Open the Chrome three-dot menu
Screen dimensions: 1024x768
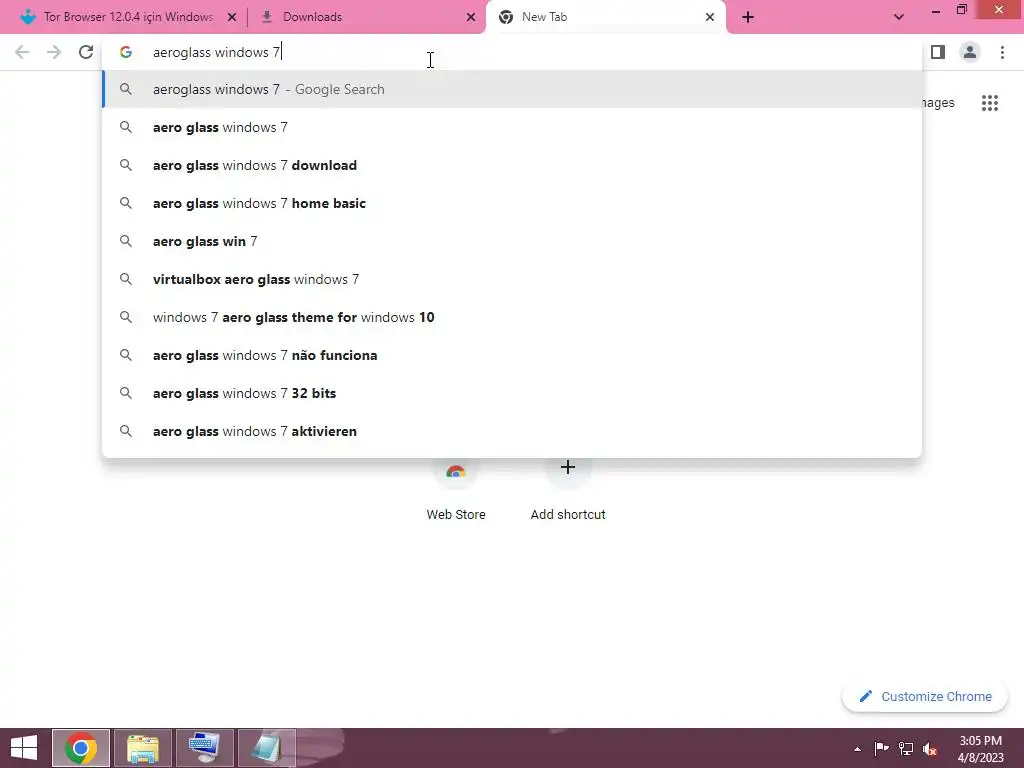click(1002, 52)
